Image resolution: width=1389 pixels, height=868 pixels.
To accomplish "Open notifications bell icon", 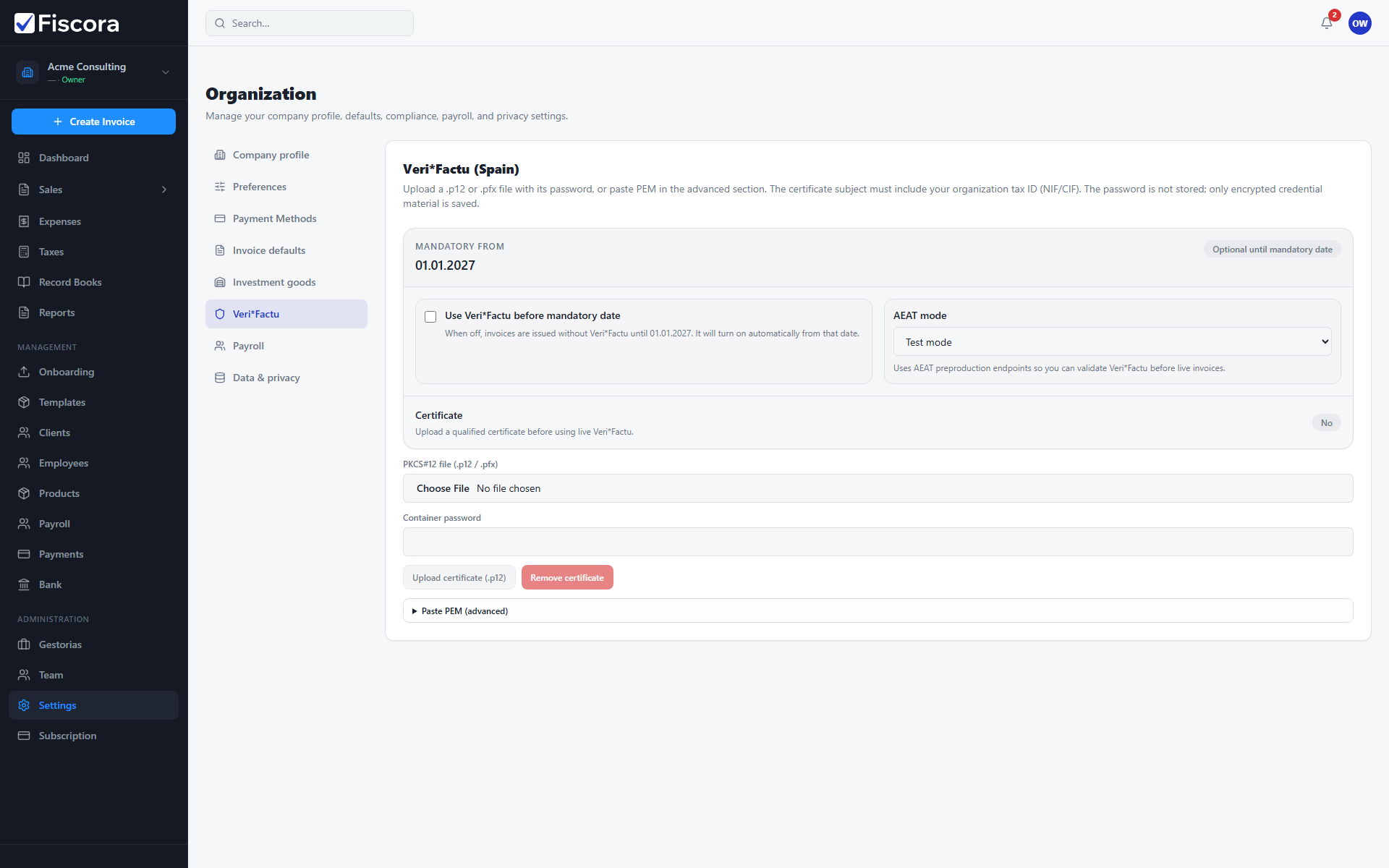I will pos(1327,23).
